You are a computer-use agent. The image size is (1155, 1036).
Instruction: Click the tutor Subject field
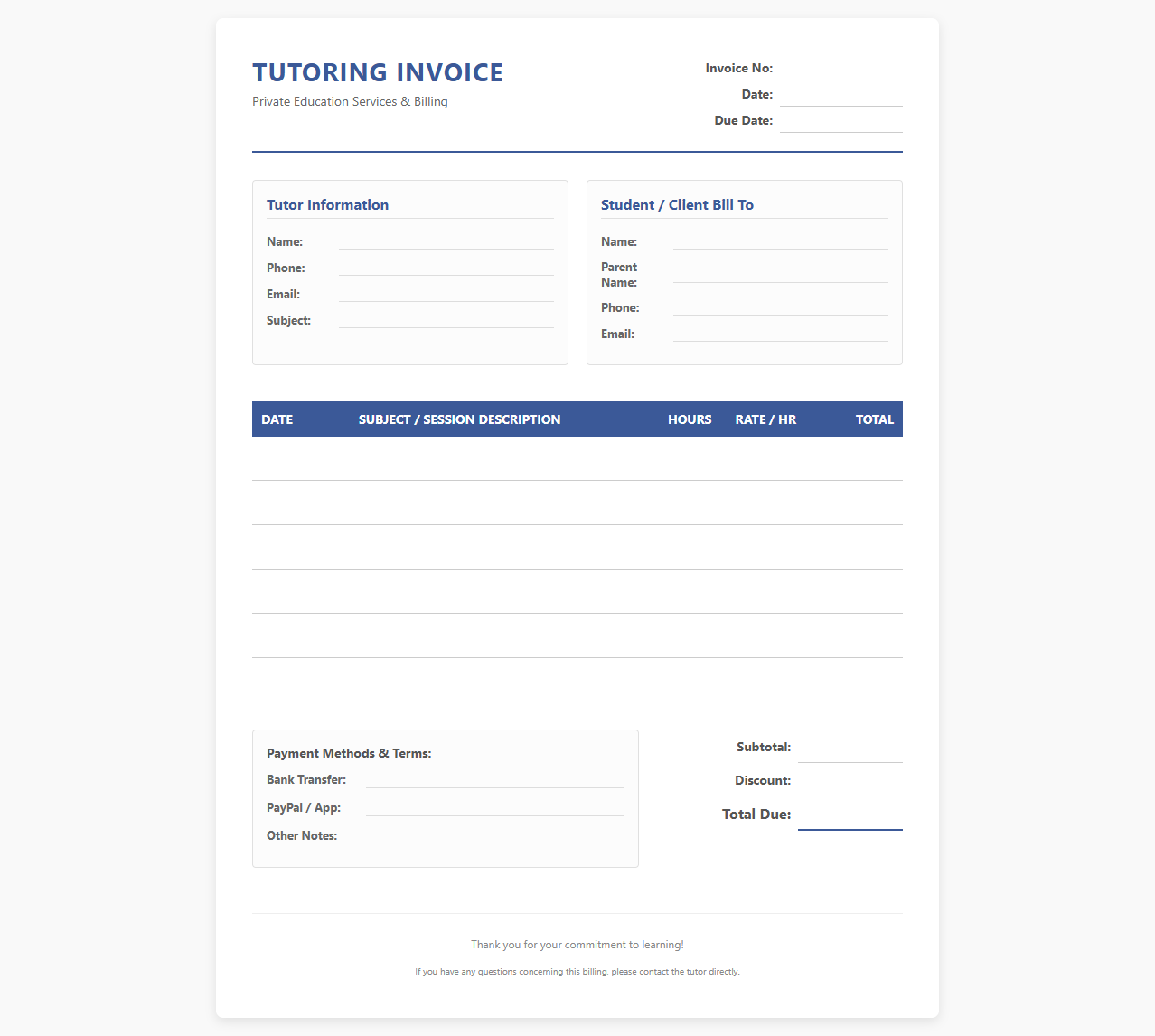[x=446, y=320]
